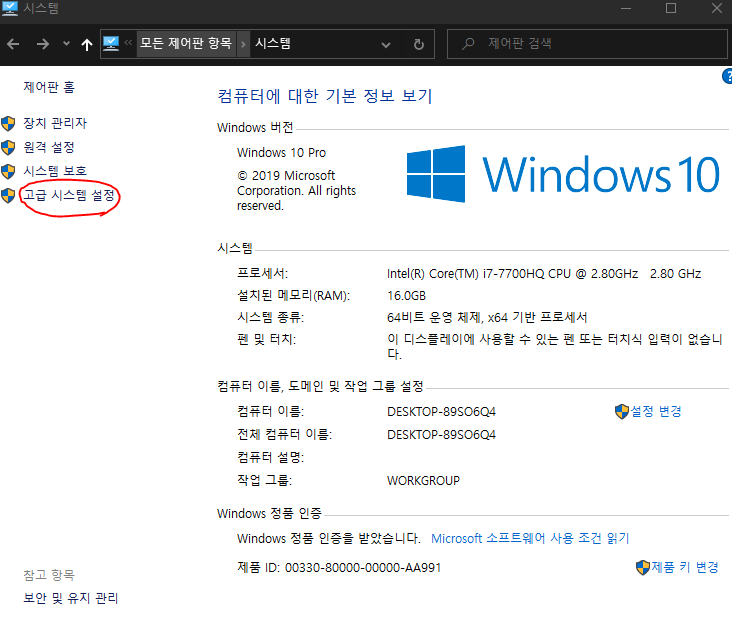Expand chevron after 모든 제어판 항목

(243, 44)
